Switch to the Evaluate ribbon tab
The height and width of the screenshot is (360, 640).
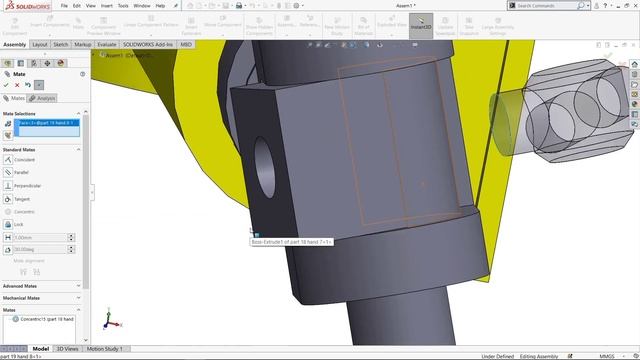(107, 44)
